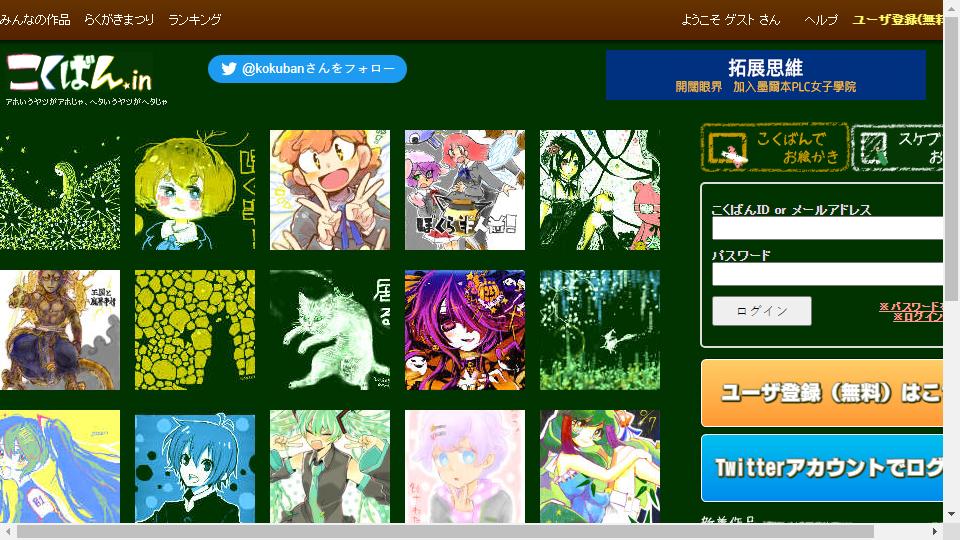
Task: Follow @kokuban on Twitter button
Action: point(307,69)
